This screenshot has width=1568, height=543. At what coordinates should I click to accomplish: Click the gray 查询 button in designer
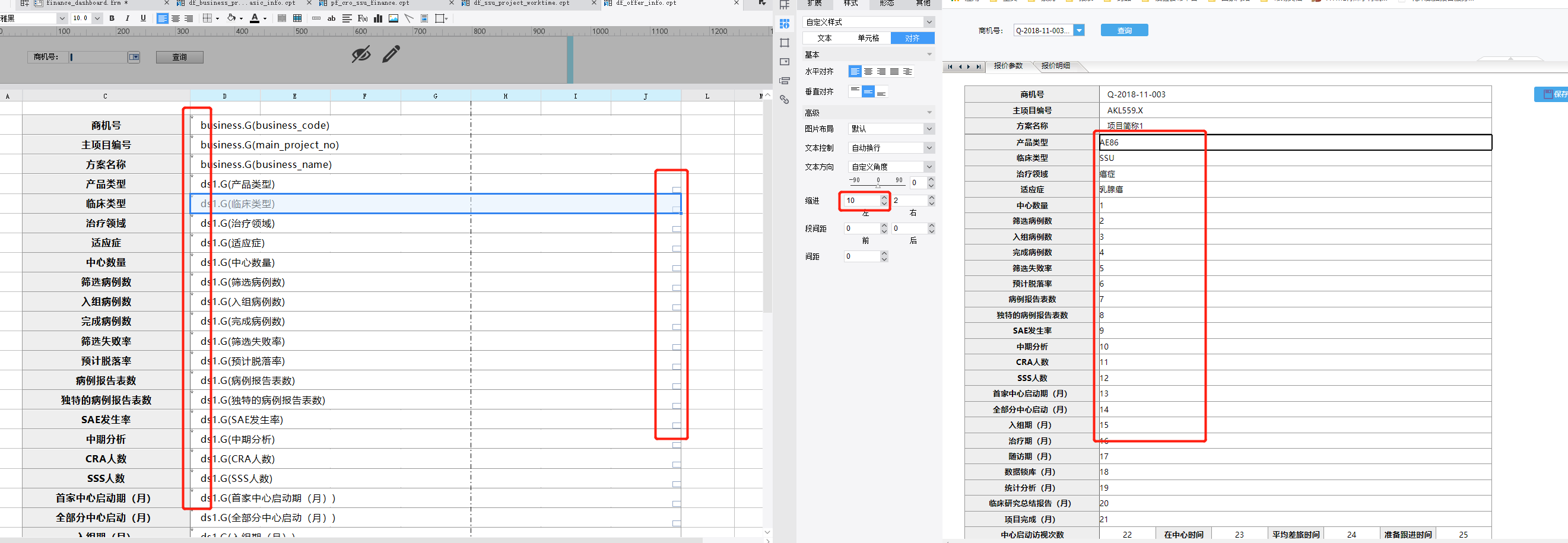coord(180,57)
